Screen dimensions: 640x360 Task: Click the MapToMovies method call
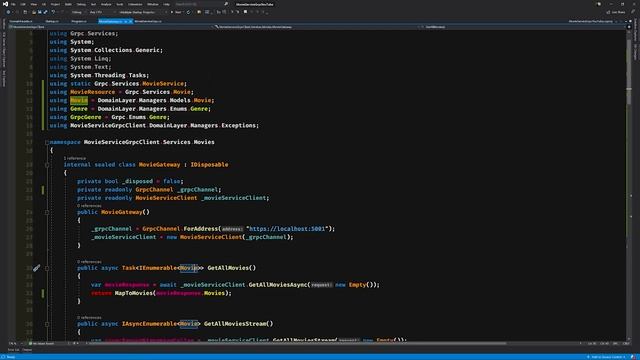(x=133, y=293)
